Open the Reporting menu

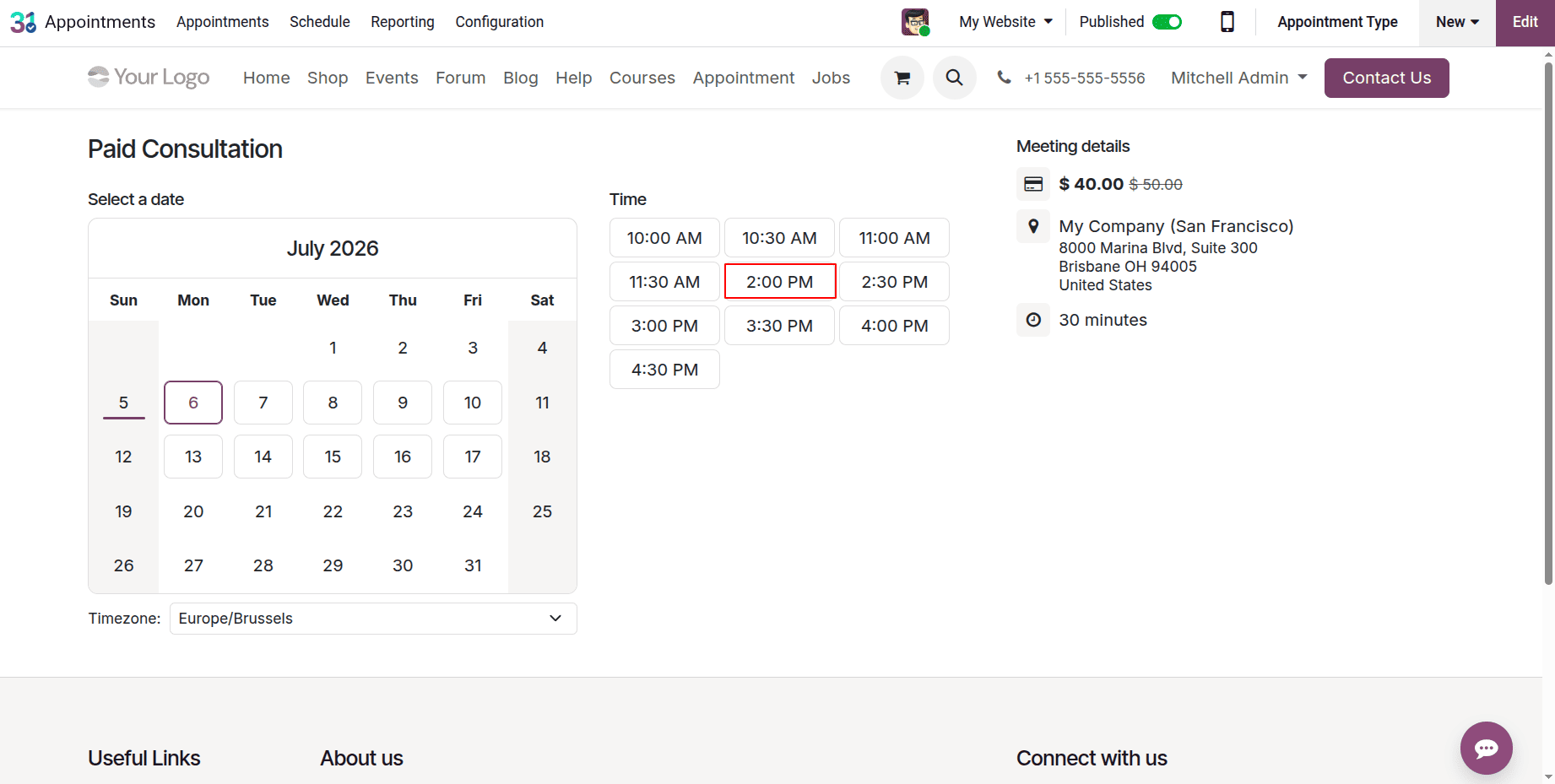[403, 22]
